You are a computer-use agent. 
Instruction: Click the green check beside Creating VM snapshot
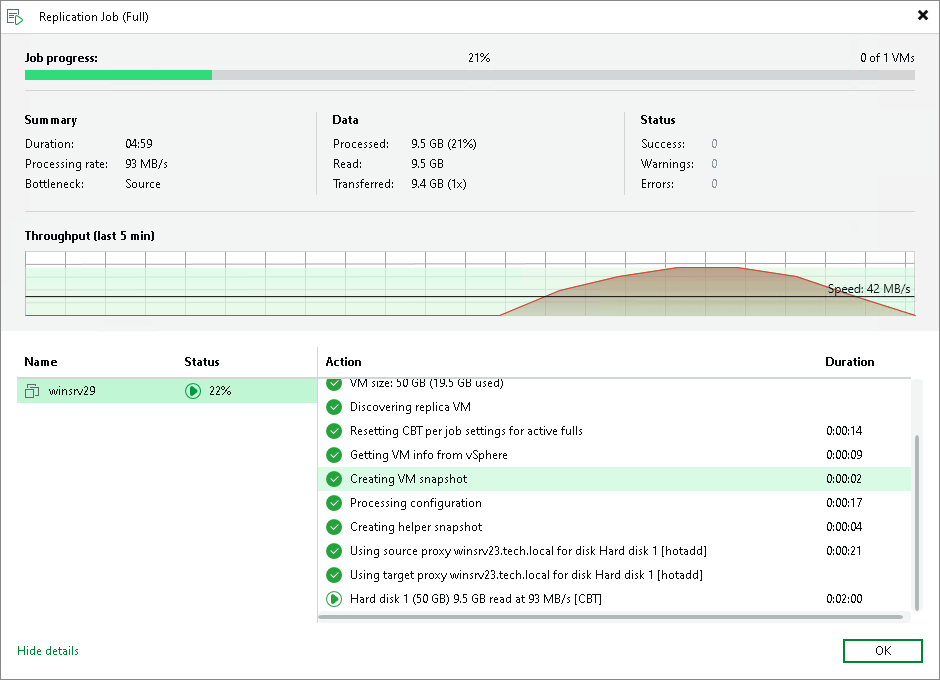coord(334,479)
